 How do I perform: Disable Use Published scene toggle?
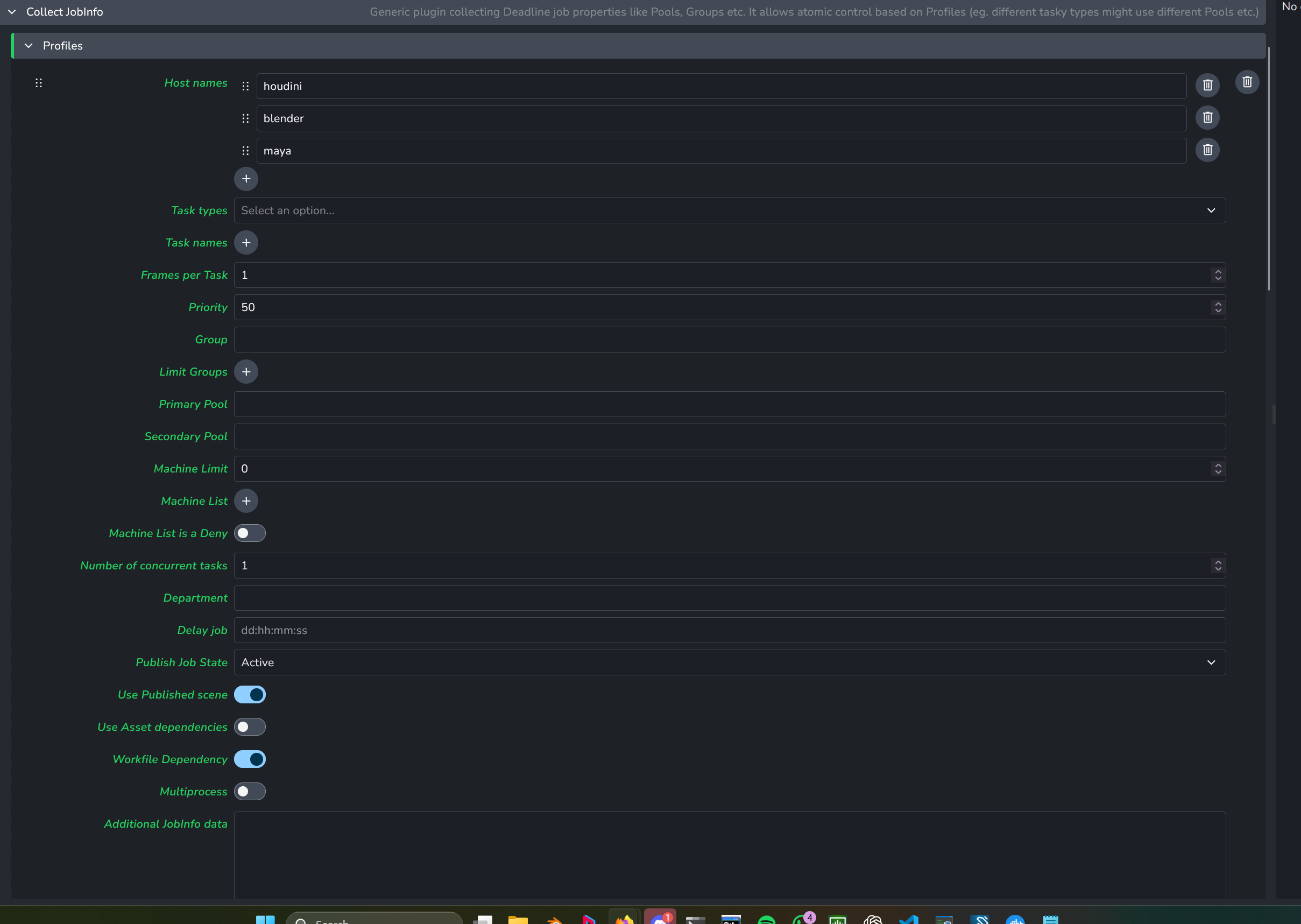[x=250, y=695]
